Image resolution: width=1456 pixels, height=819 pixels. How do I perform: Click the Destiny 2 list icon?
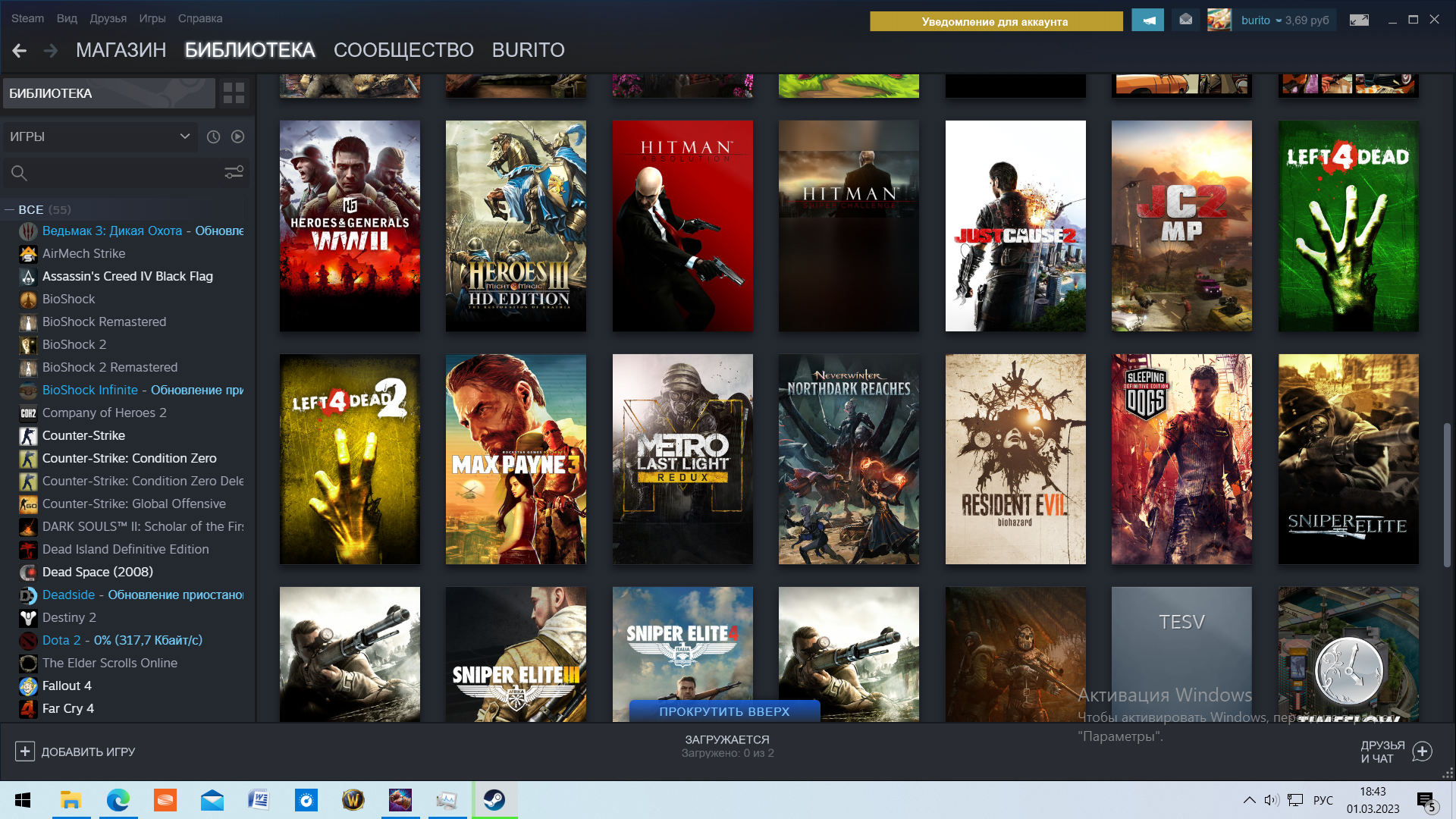28,618
